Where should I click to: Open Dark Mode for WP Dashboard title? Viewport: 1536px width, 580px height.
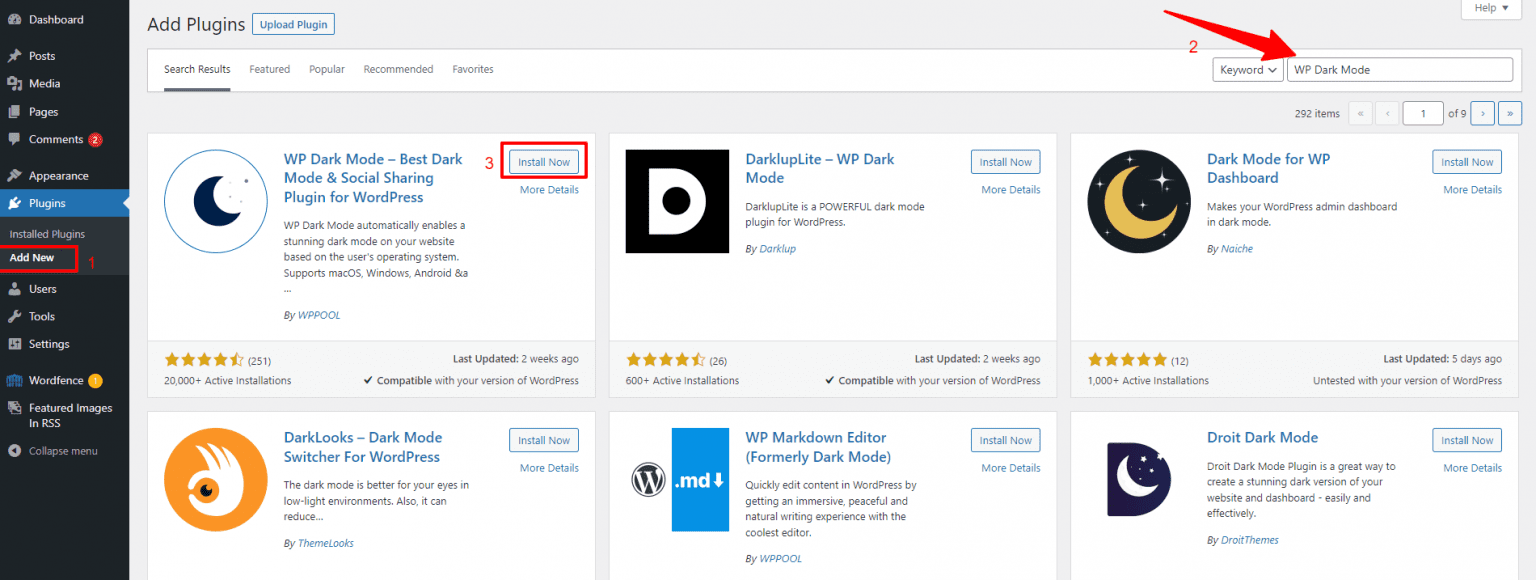click(1269, 168)
